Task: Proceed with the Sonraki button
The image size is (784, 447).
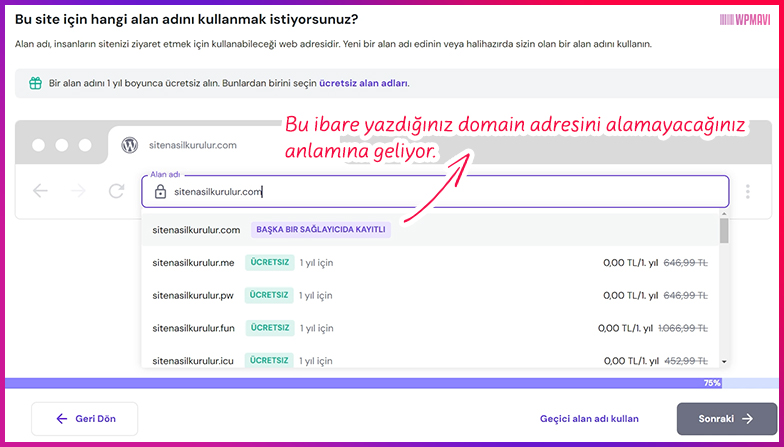Action: click(x=726, y=418)
